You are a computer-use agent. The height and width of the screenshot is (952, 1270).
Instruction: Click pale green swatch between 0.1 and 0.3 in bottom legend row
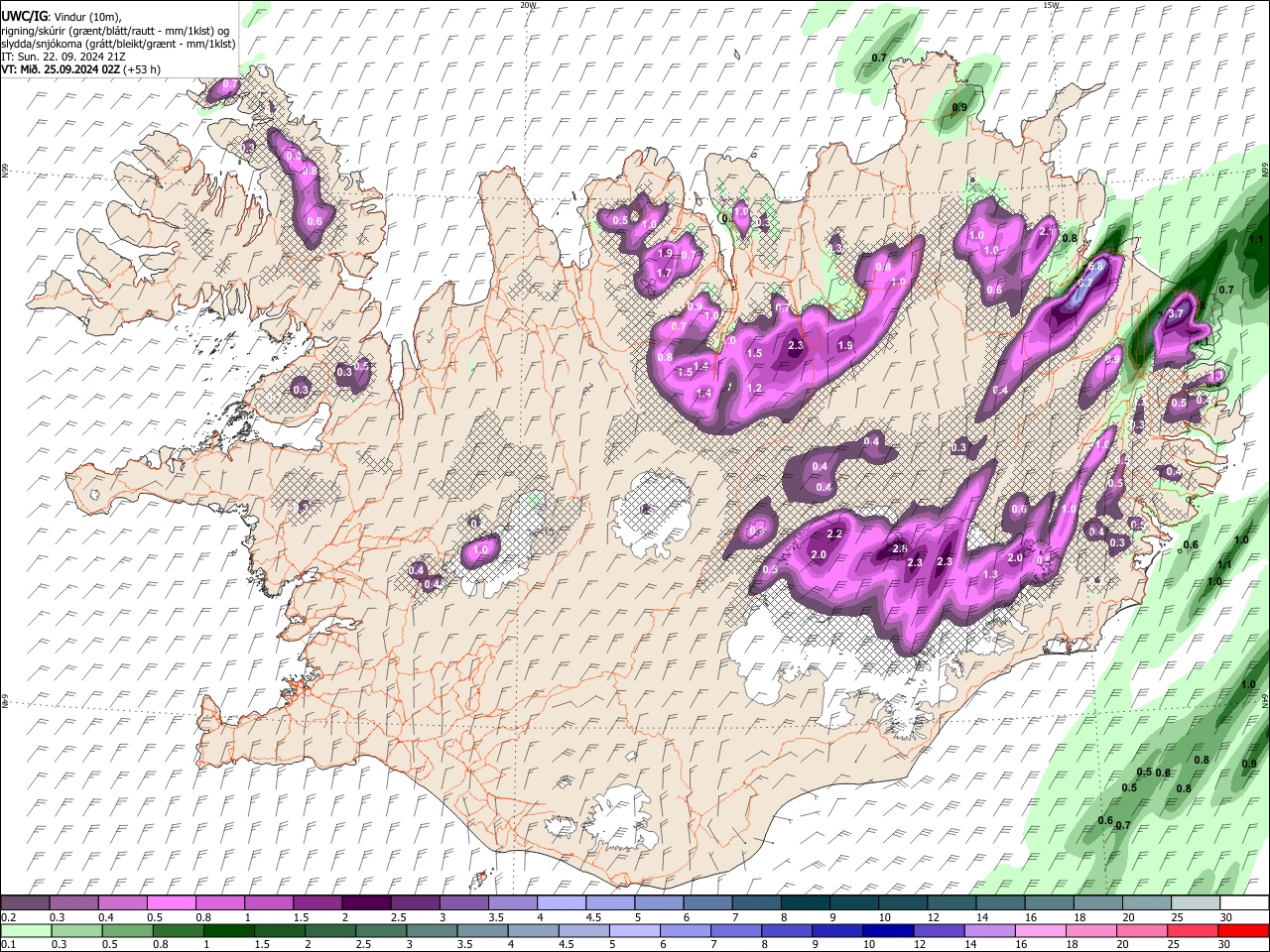click(26, 930)
